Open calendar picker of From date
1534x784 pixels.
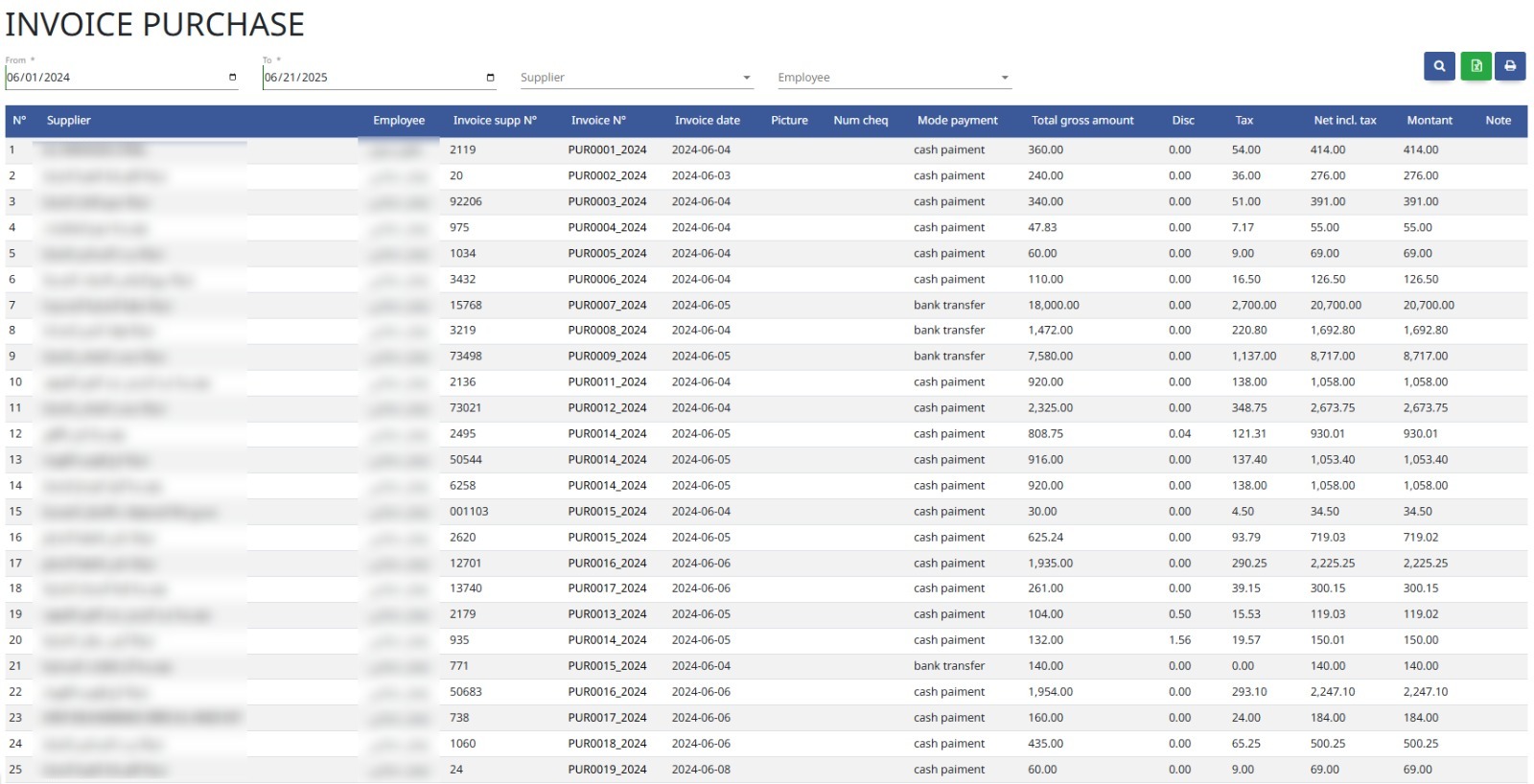tap(232, 78)
